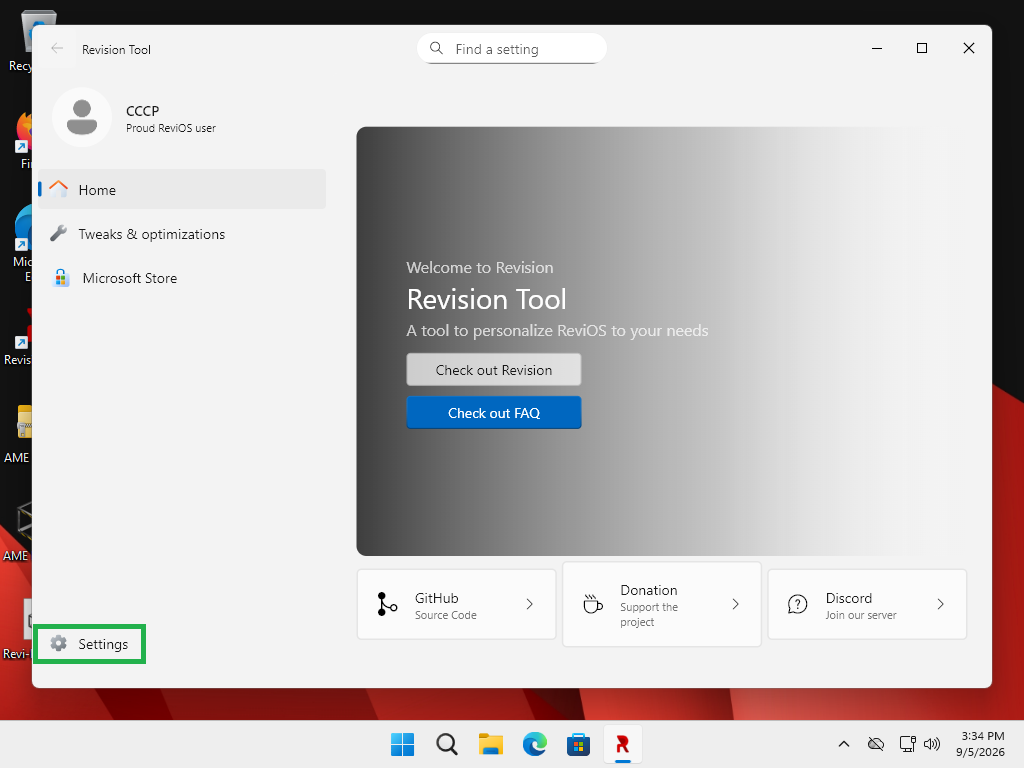The height and width of the screenshot is (768, 1024).
Task: Close the Revision Tool window
Action: (969, 48)
